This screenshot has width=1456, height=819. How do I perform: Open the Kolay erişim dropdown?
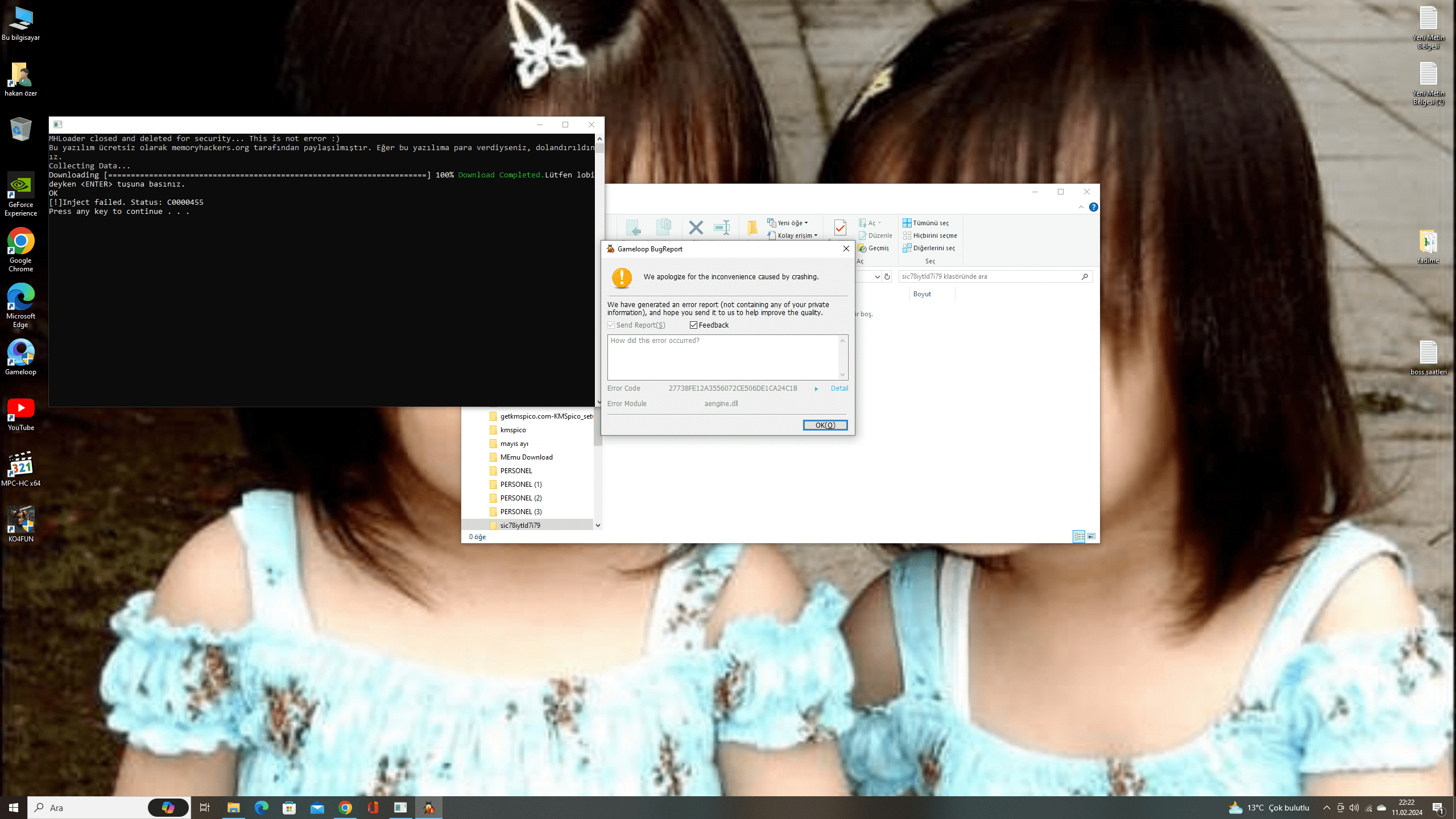coord(792,235)
